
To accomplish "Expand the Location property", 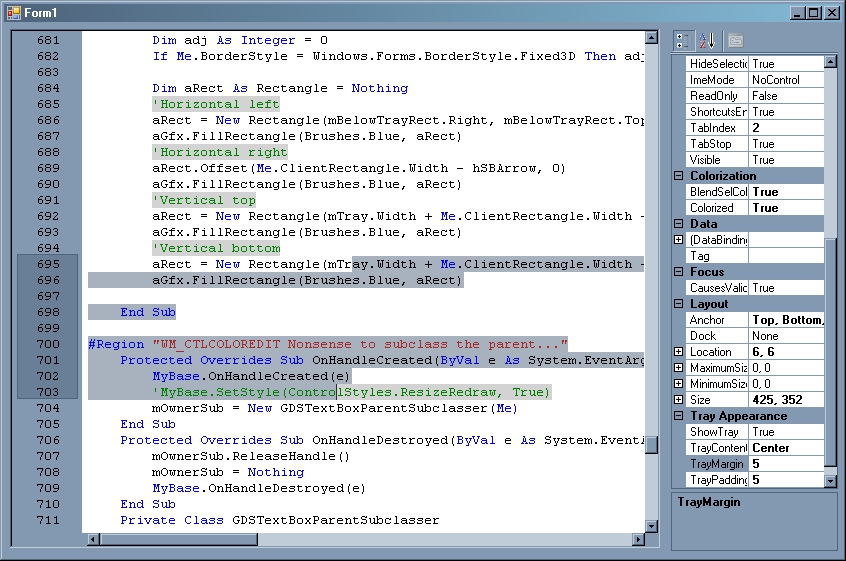I will [679, 352].
